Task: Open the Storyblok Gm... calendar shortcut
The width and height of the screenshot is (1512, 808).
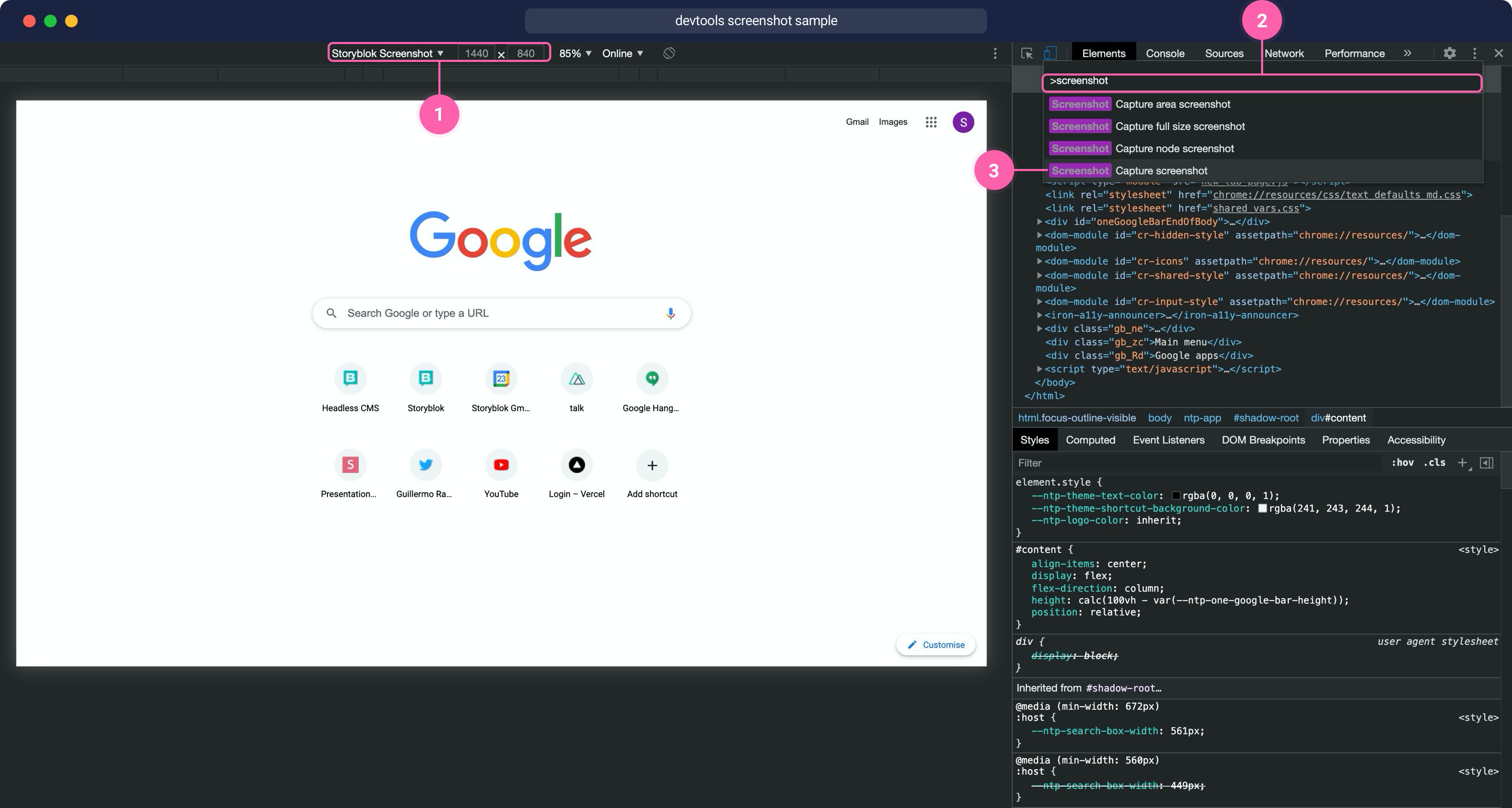Action: [501, 388]
